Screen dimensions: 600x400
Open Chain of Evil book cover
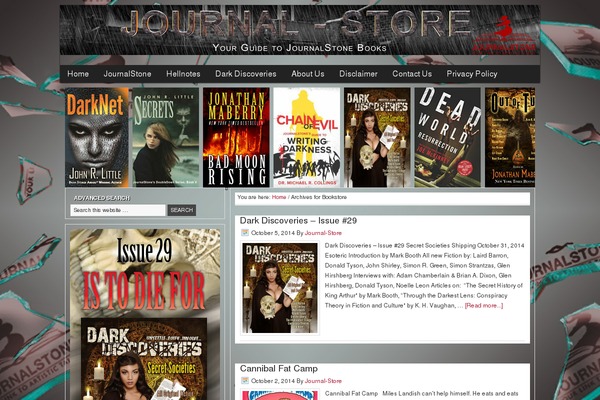[307, 137]
